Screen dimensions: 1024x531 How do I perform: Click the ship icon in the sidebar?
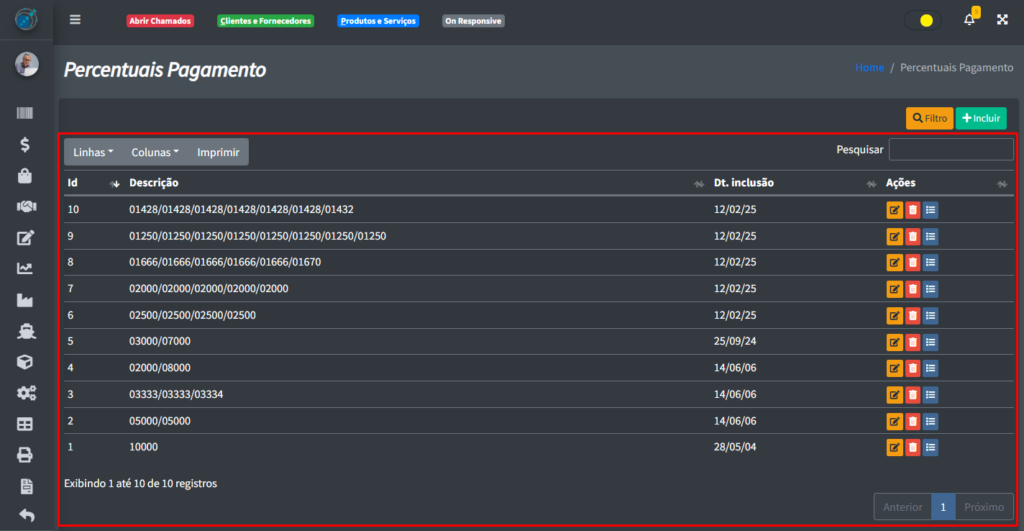tap(26, 331)
